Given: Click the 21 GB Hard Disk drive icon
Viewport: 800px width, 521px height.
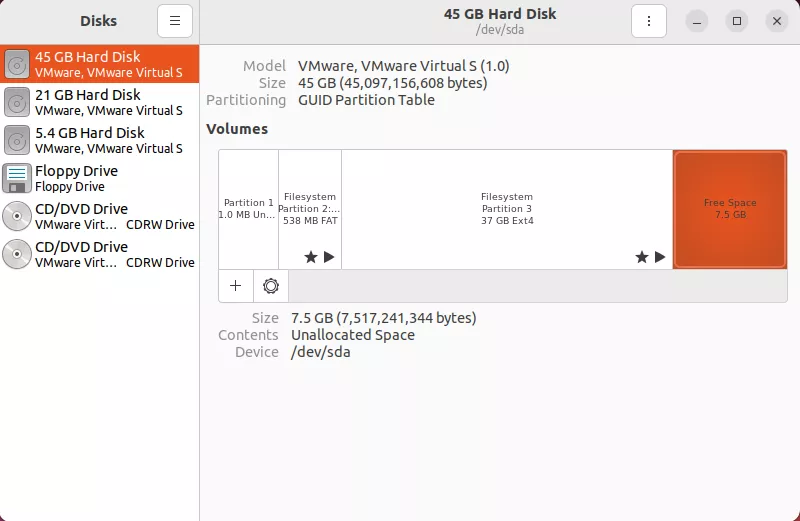Looking at the screenshot, I should [17, 102].
